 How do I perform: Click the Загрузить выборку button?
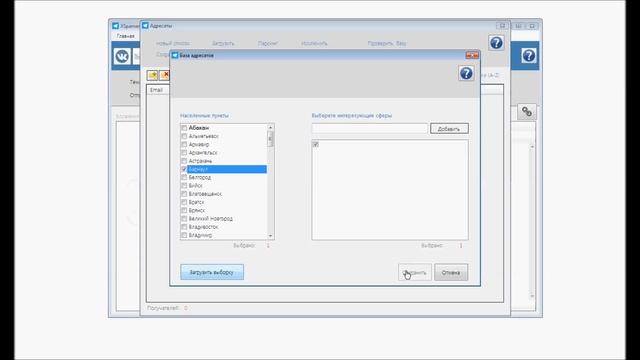[212, 272]
